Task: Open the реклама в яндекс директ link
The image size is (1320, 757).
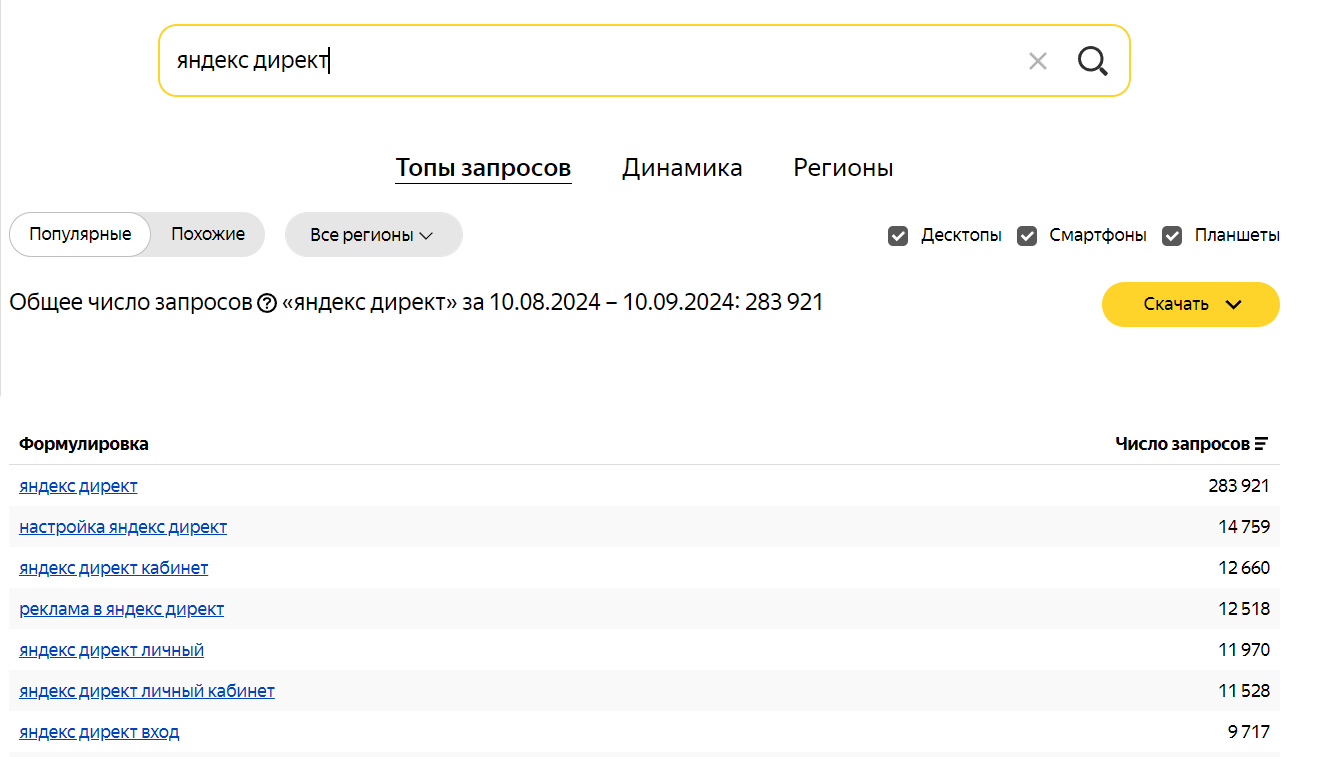Action: (x=121, y=609)
